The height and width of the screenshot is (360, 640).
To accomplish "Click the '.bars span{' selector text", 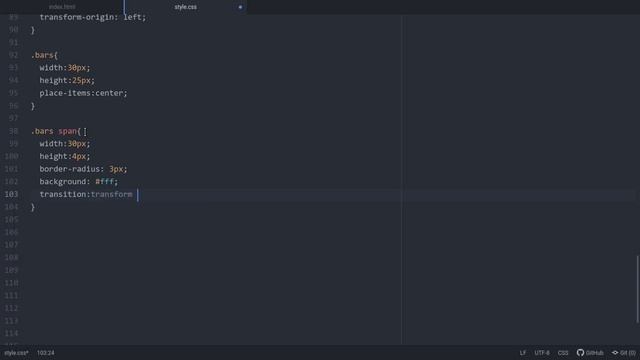I will point(56,131).
